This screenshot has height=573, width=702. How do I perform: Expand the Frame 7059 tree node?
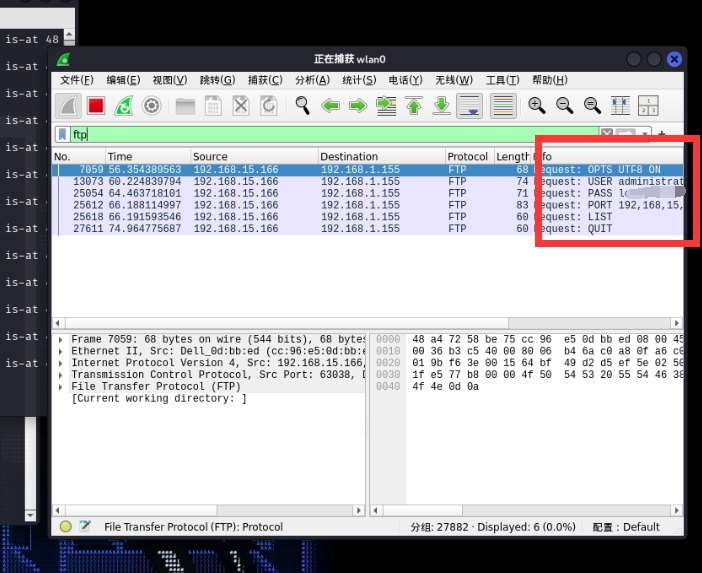62,340
